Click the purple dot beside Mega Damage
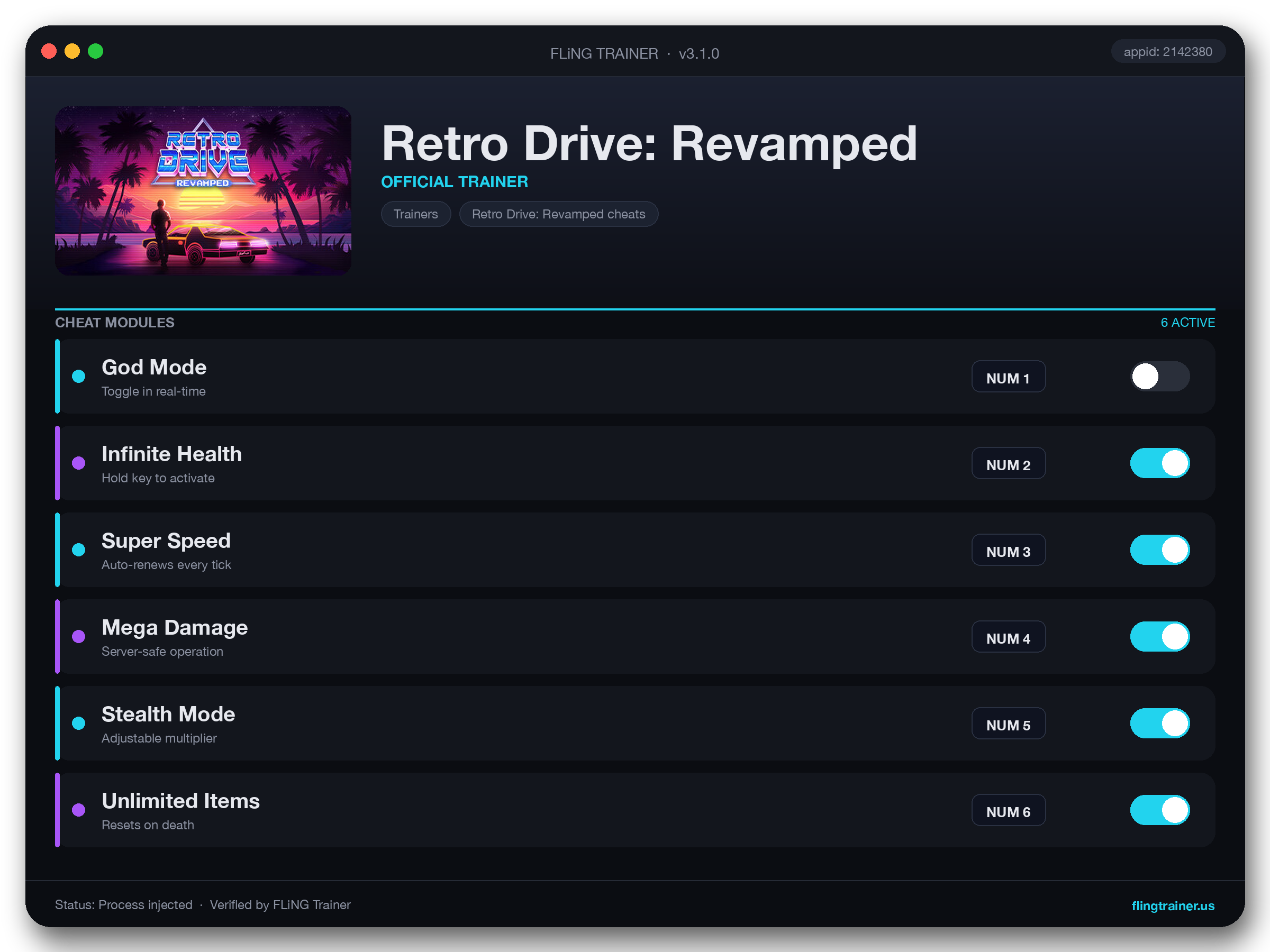This screenshot has height=952, width=1270. (x=79, y=636)
